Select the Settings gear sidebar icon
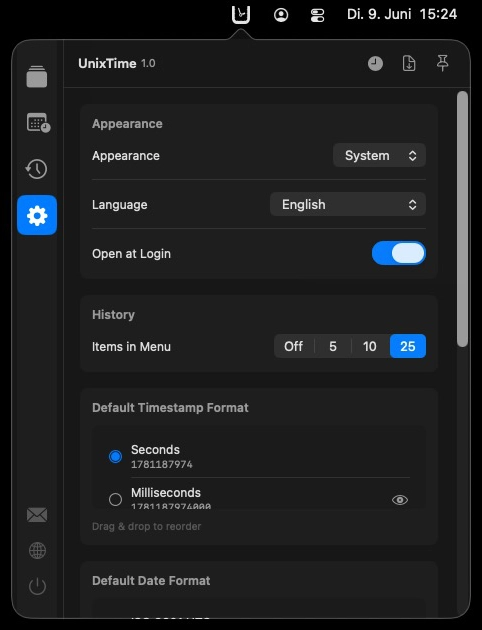The width and height of the screenshot is (482, 630). pyautogui.click(x=37, y=215)
